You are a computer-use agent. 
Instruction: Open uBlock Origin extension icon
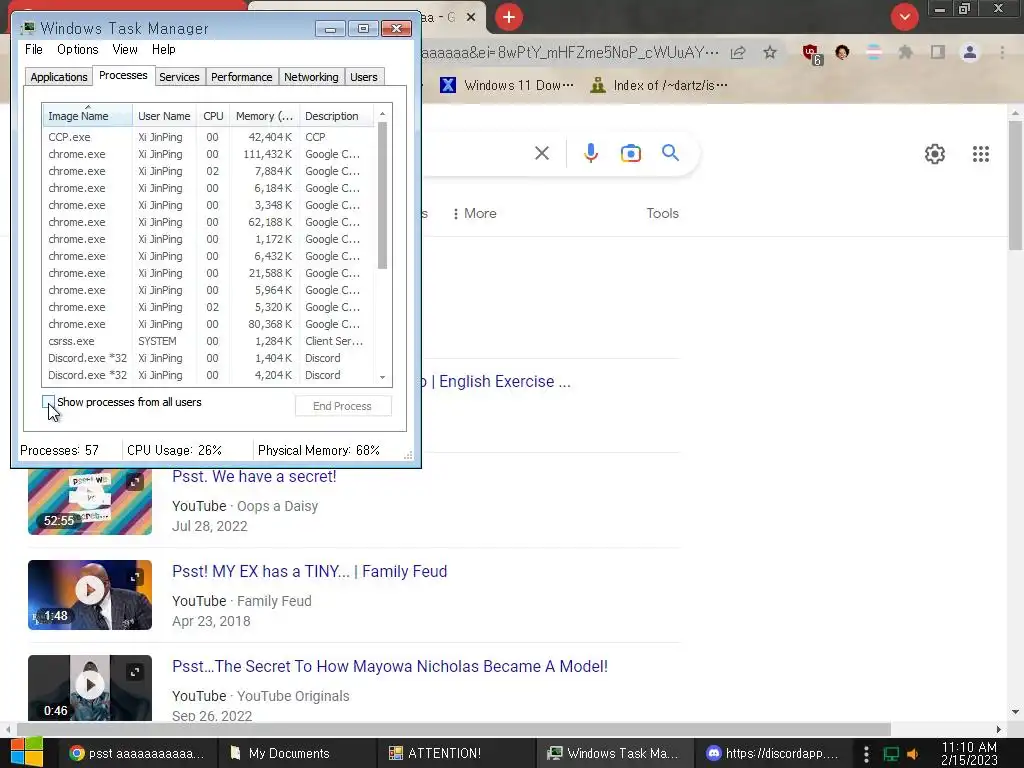pos(811,54)
